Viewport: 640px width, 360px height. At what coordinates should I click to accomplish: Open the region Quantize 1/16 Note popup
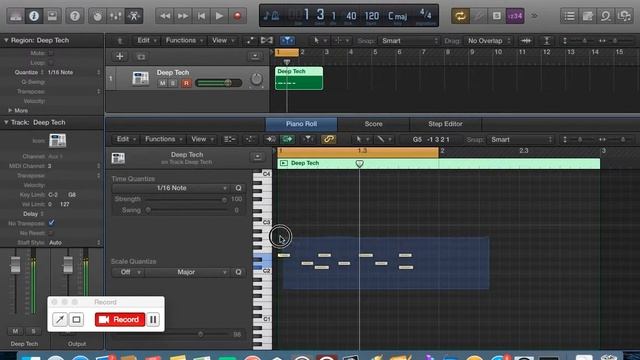click(x=73, y=72)
